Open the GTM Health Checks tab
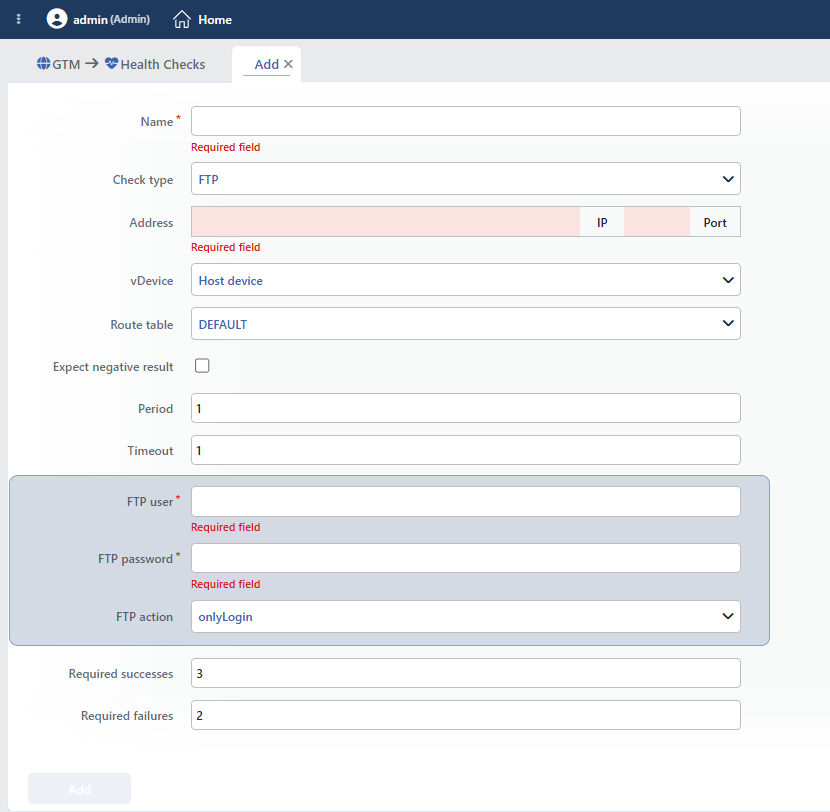 (x=121, y=64)
